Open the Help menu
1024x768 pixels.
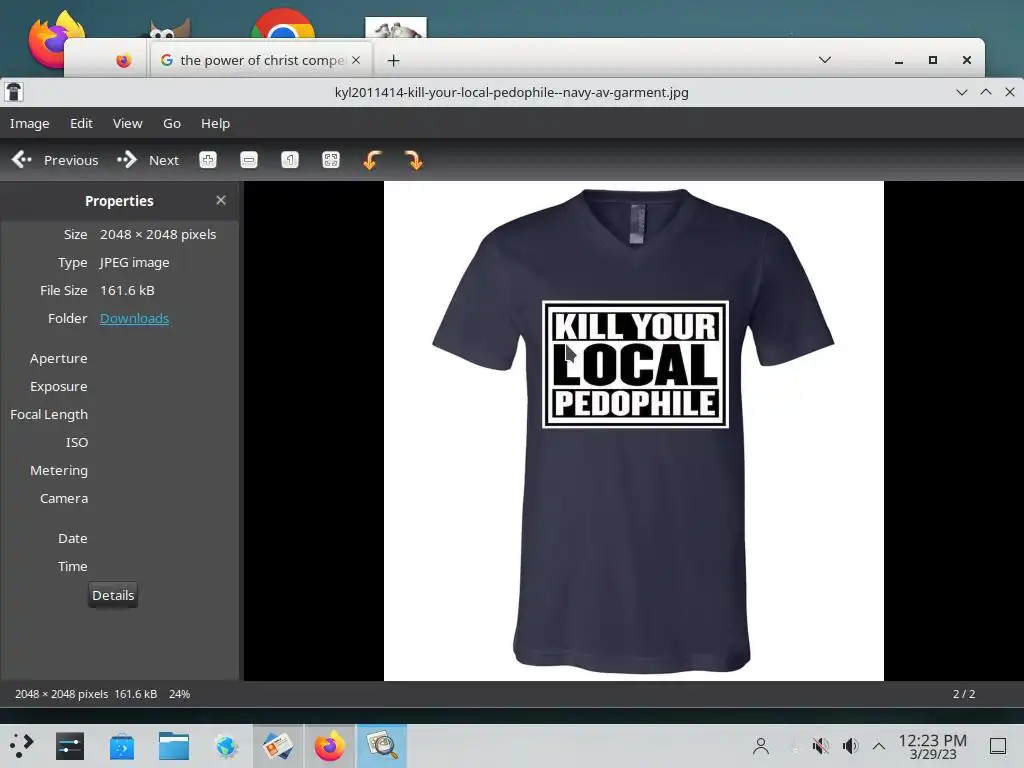coord(216,123)
